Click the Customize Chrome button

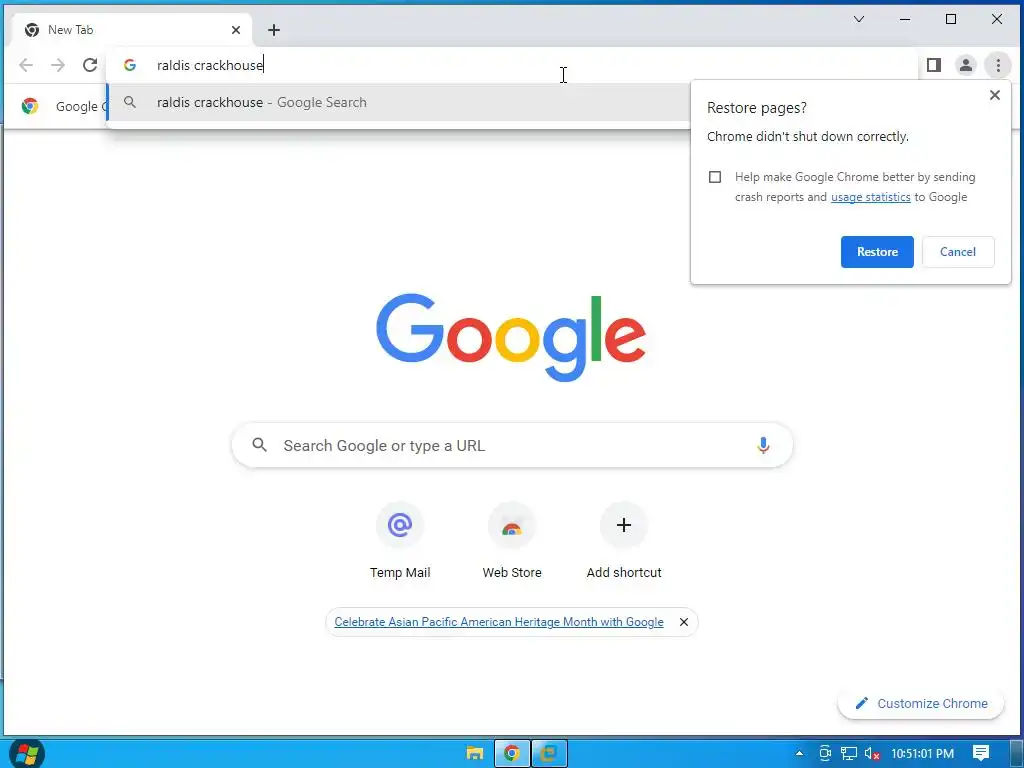pyautogui.click(x=921, y=704)
